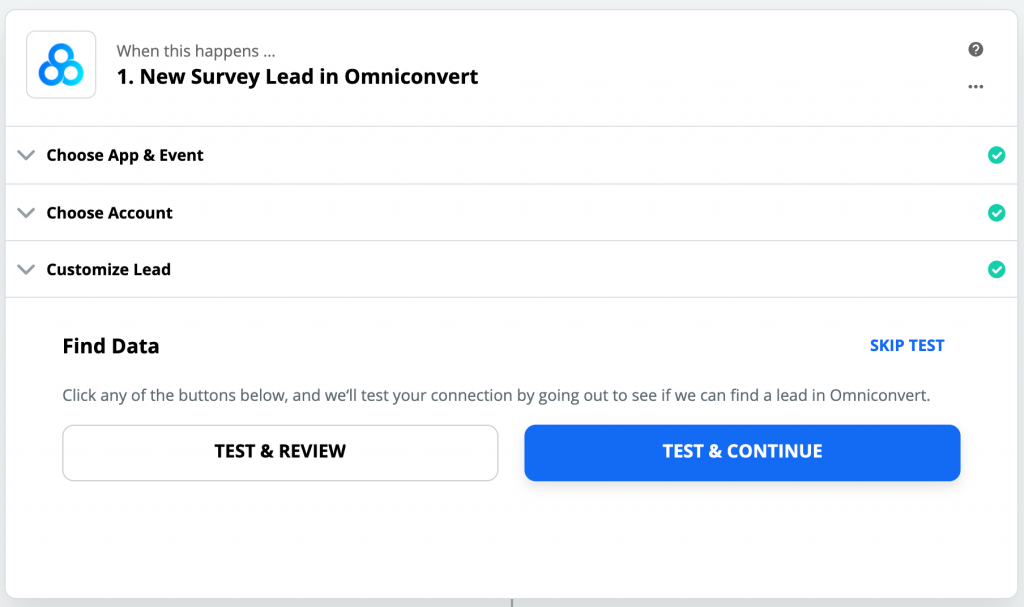Click the SKIP TEST link
The width and height of the screenshot is (1024, 607).
907,346
